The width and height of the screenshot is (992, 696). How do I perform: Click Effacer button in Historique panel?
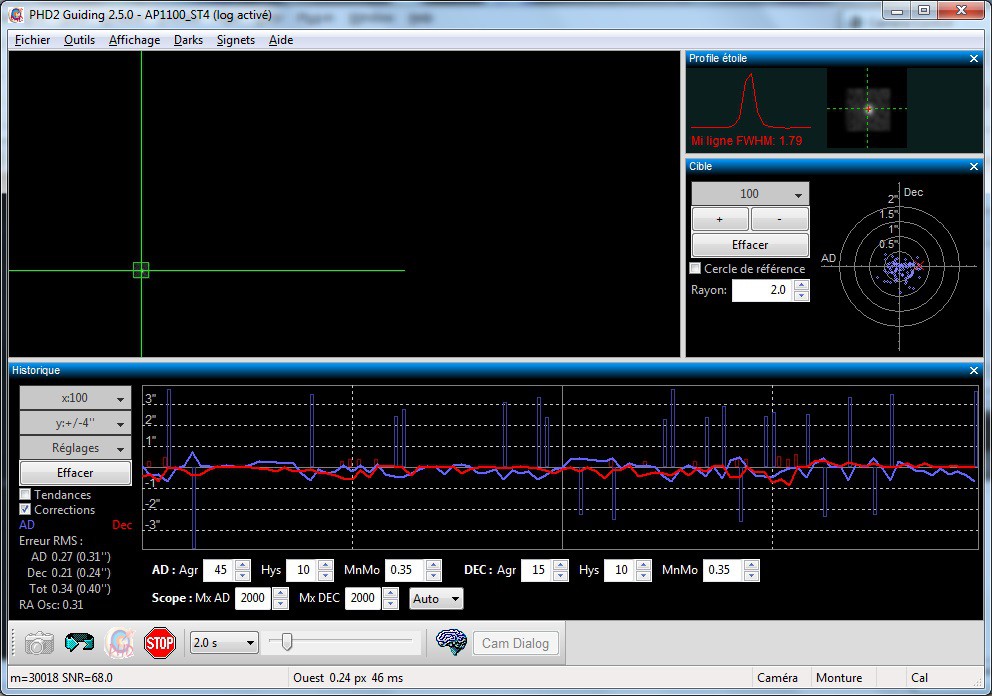coord(75,473)
